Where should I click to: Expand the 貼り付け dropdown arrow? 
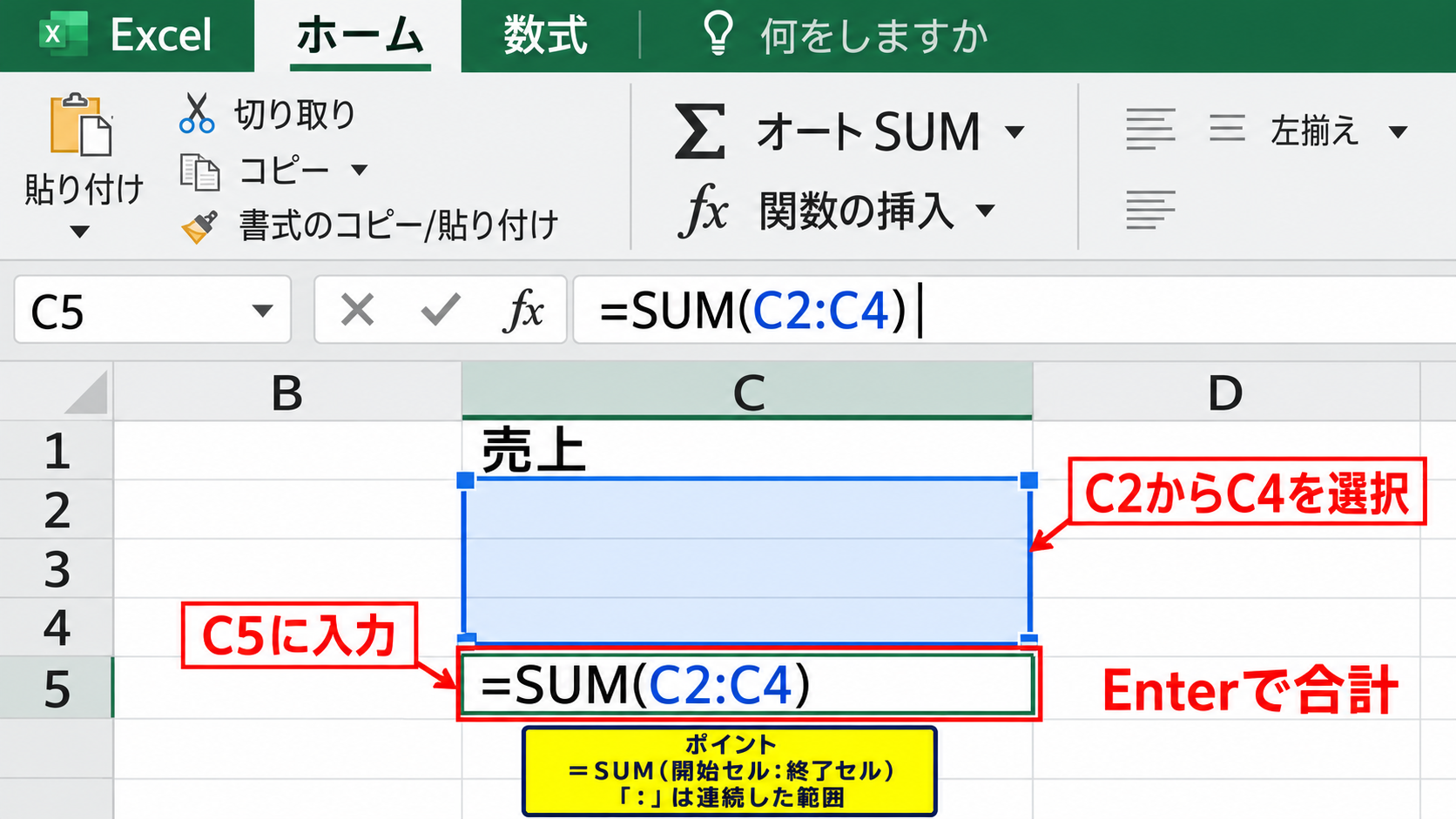click(x=79, y=232)
